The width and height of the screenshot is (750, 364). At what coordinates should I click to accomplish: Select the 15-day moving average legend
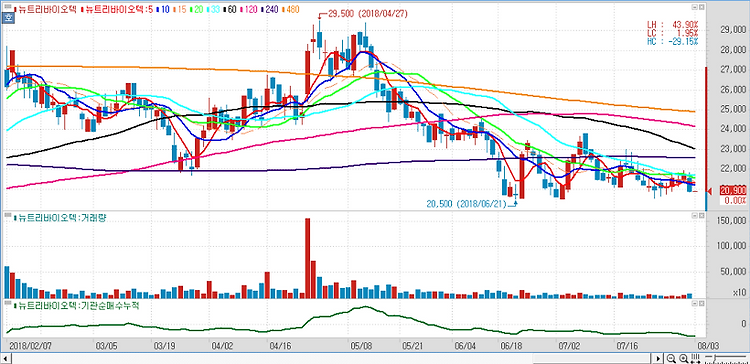180,9
